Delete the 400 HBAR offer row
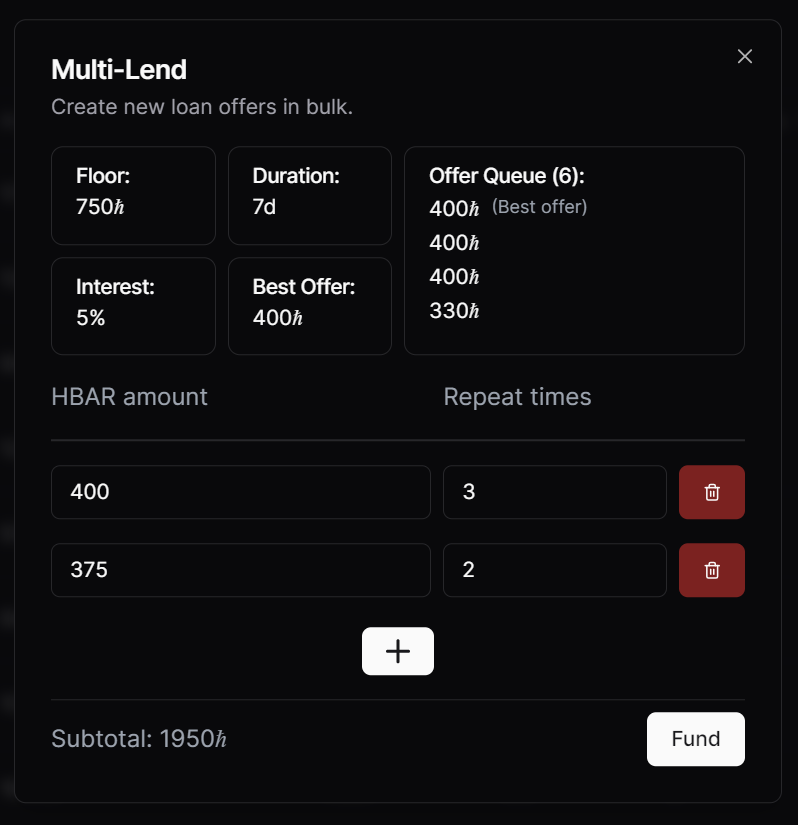The width and height of the screenshot is (798, 825). 711,492
